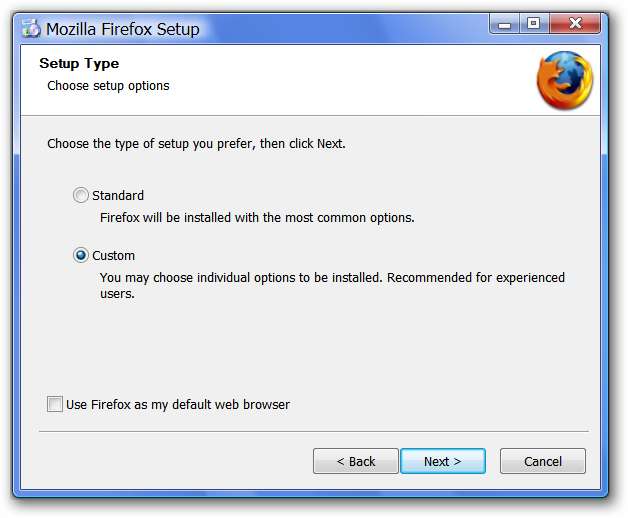Close the Firefox Setup window
Screen dimensions: 628x518
[x=574, y=24]
